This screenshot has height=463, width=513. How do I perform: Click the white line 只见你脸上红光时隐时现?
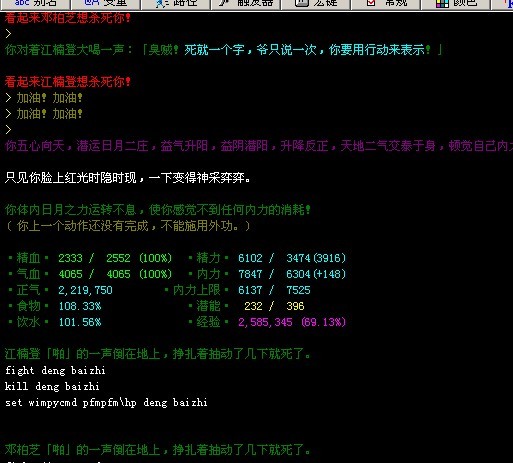point(128,178)
